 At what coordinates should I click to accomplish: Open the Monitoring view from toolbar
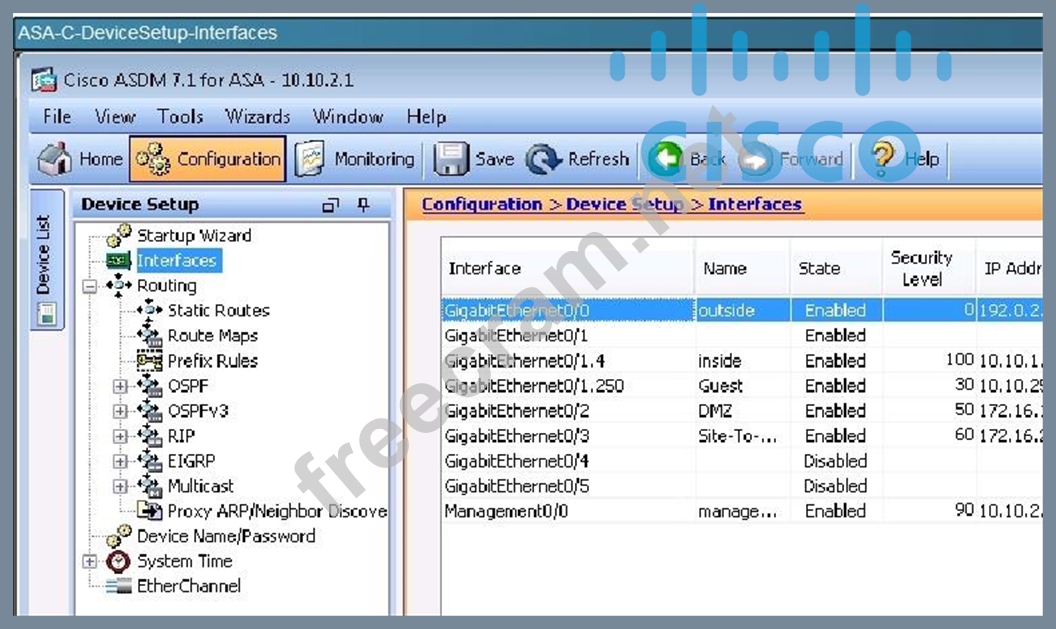(x=355, y=159)
